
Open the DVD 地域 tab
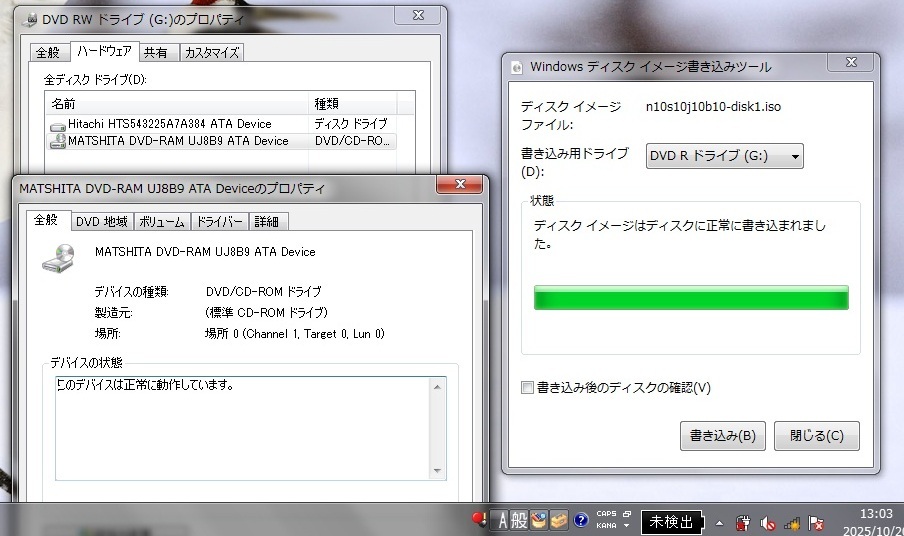click(102, 222)
